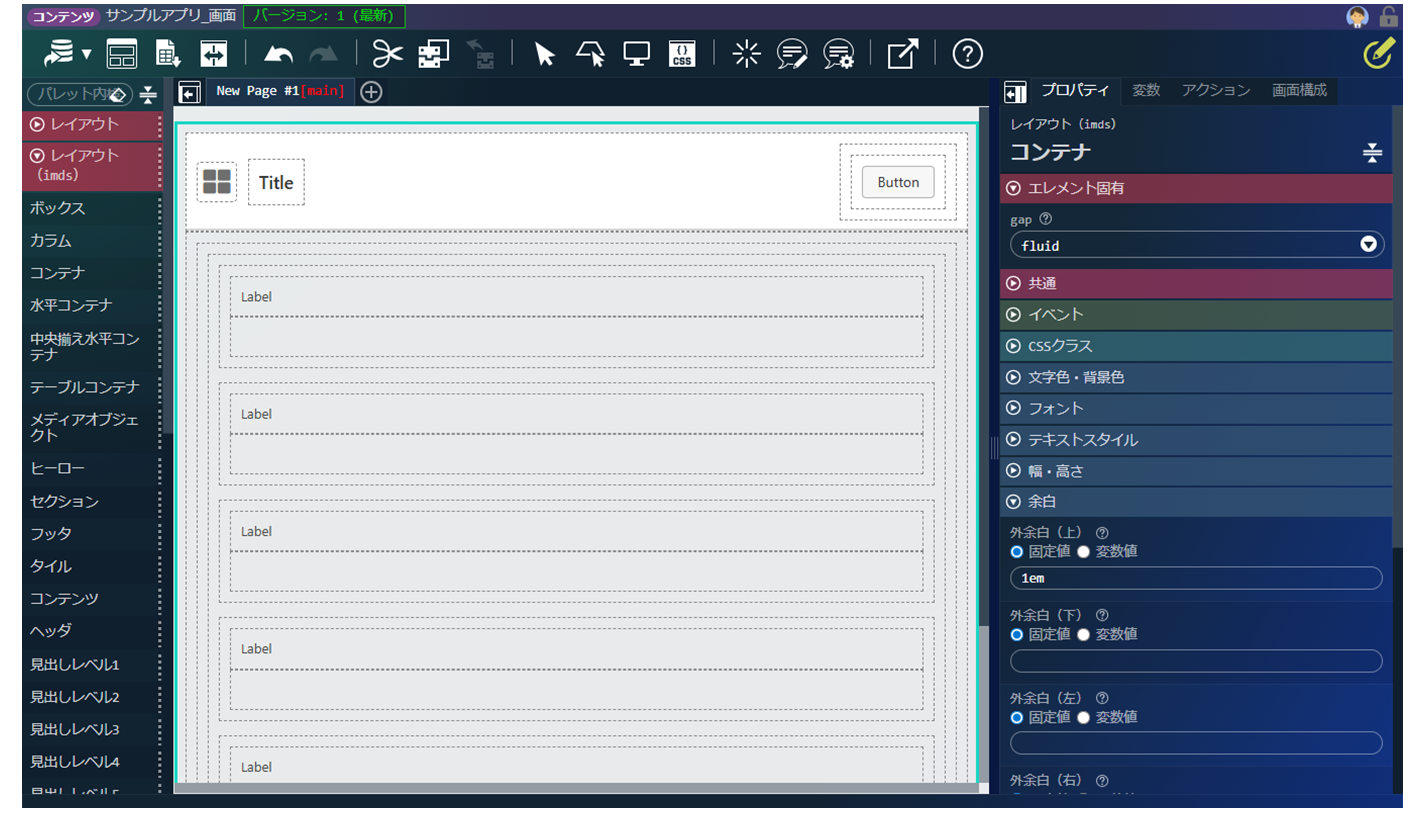Viewport: 1425px width, 815px height.
Task: Expand the イベント section
Action: click(x=1196, y=314)
